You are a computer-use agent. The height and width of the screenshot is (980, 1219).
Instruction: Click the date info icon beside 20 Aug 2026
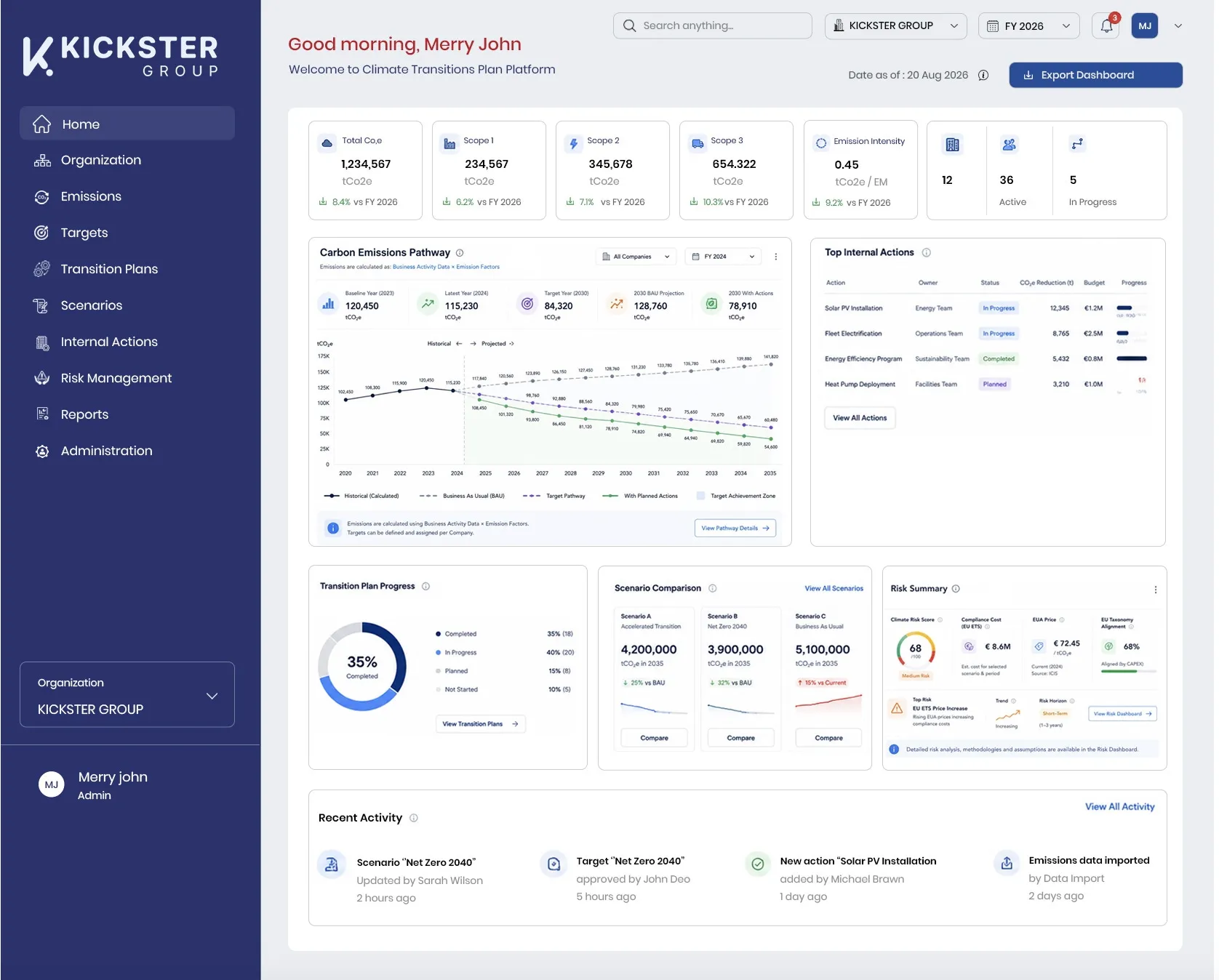coord(983,75)
